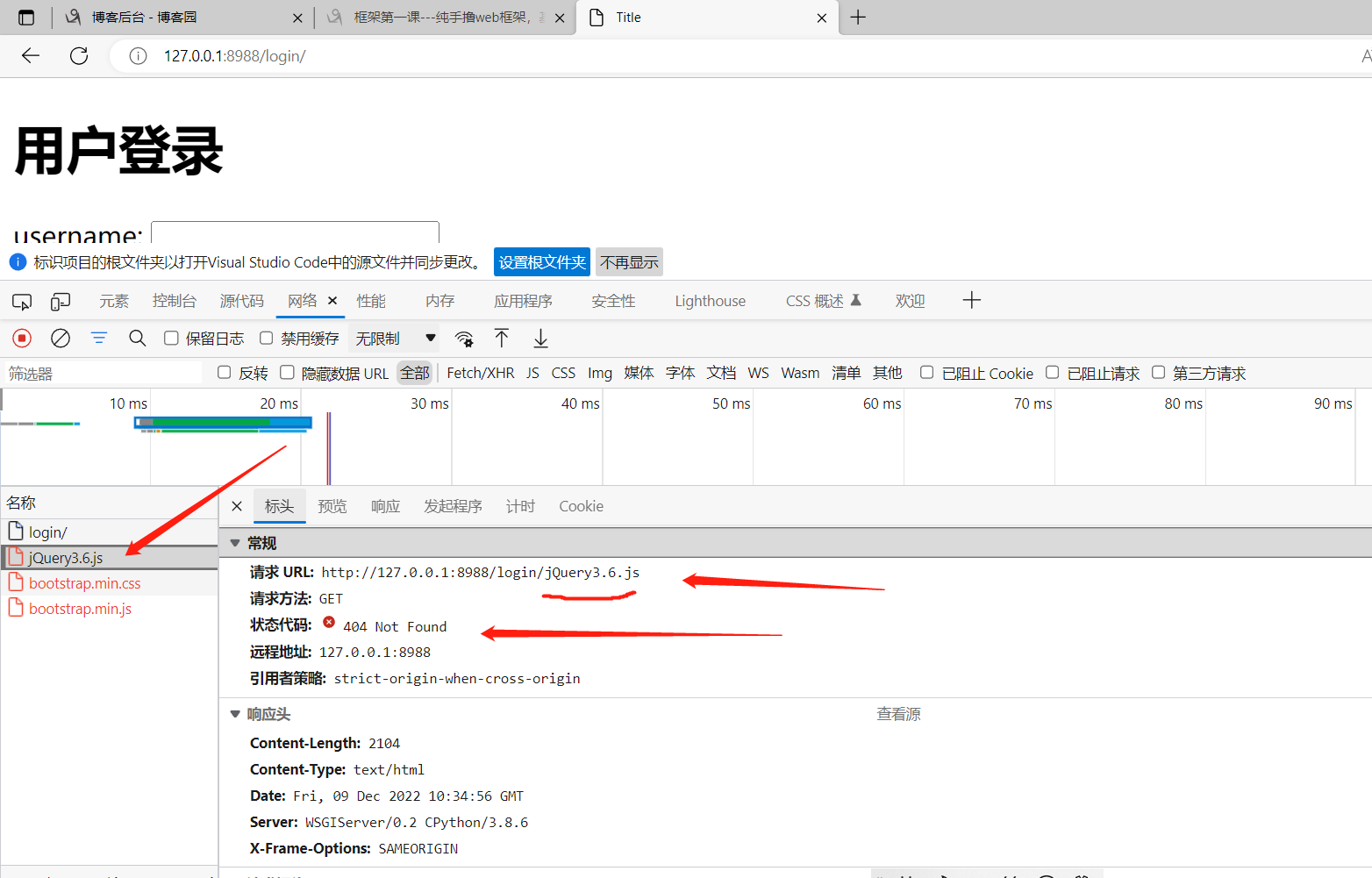Collapse the 响应头 section
Viewport: 1372px width, 878px height.
pyautogui.click(x=235, y=715)
